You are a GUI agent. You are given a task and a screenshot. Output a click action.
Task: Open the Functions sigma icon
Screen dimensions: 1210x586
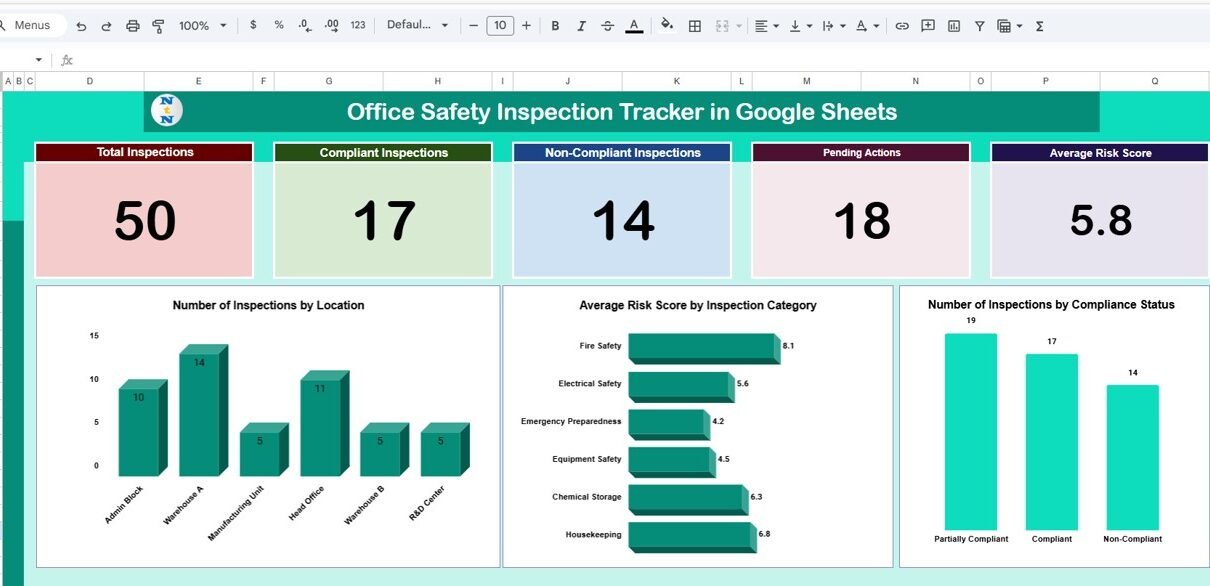1040,26
